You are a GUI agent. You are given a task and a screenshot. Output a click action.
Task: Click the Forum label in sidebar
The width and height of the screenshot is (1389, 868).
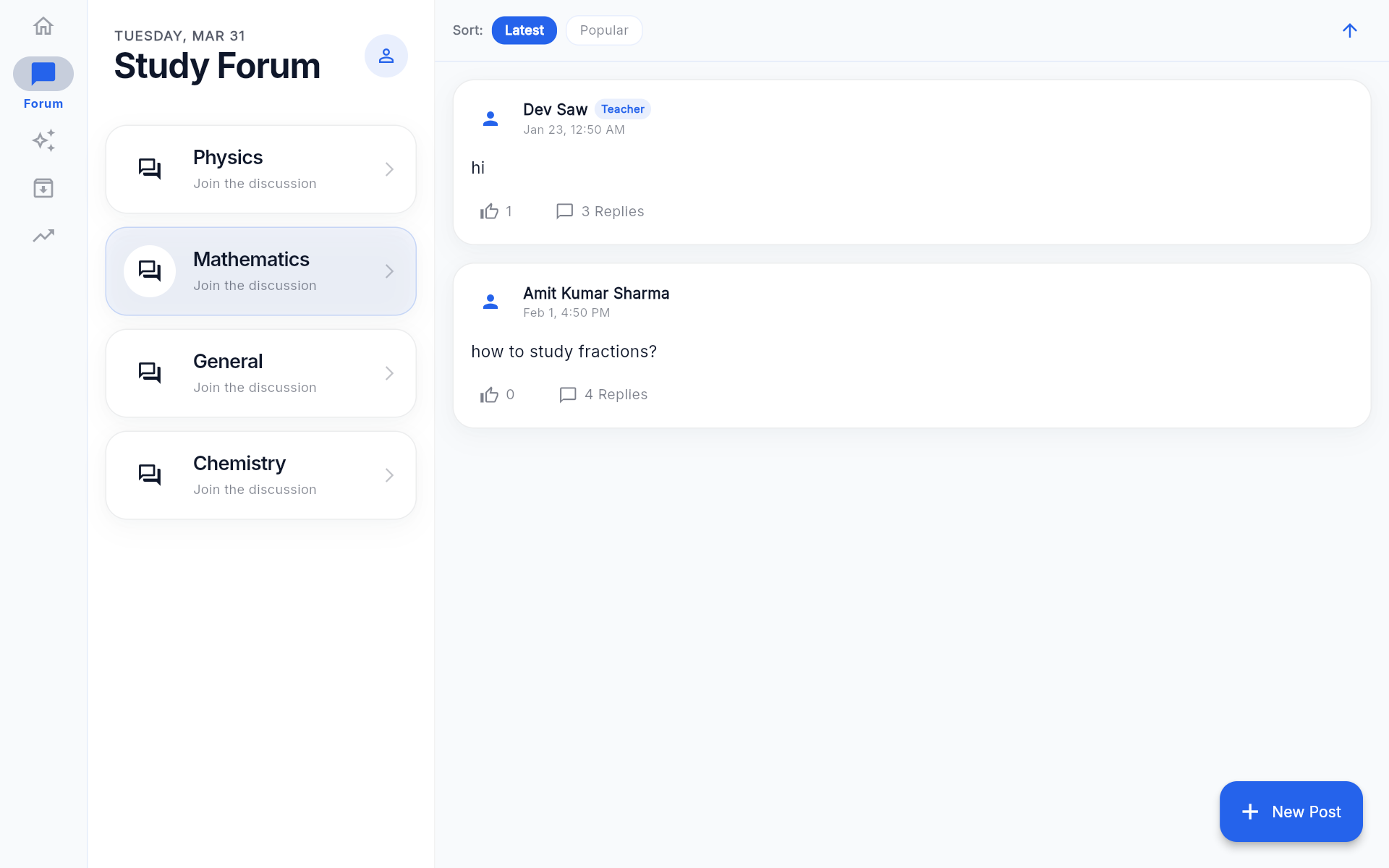coord(43,103)
